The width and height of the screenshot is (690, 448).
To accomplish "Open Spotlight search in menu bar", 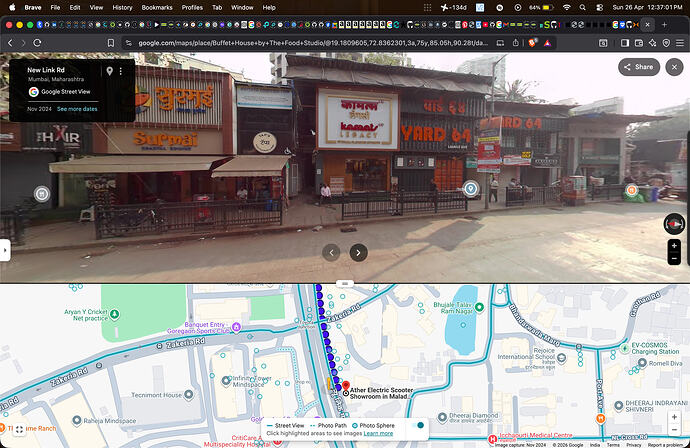I will (583, 7).
